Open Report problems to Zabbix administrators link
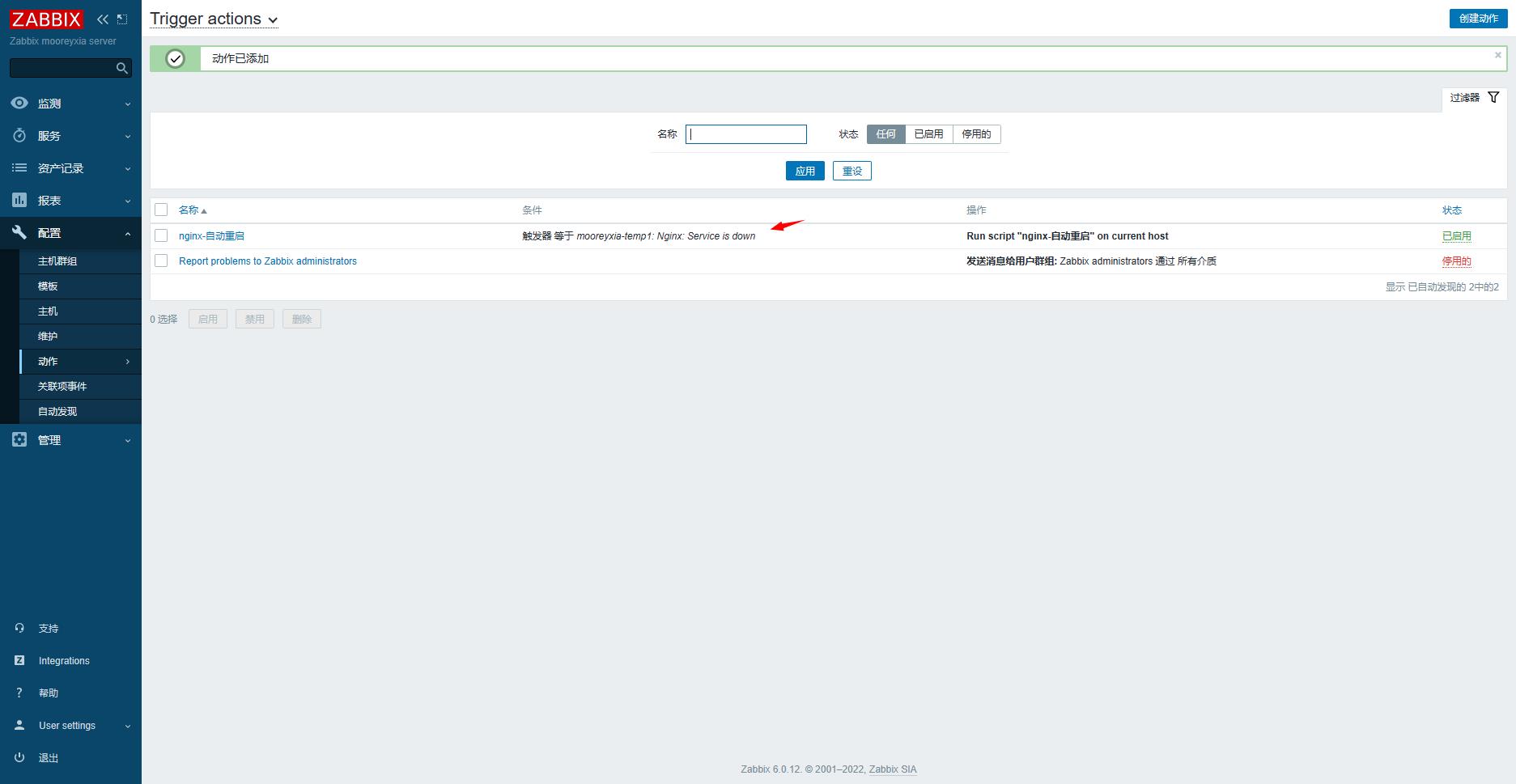Viewport: 1516px width, 784px height. click(268, 261)
